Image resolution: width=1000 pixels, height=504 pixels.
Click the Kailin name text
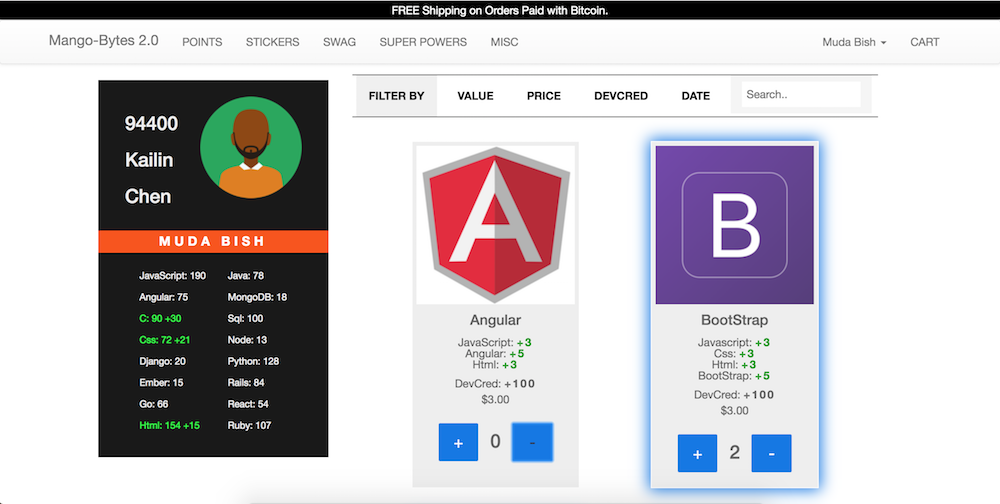click(149, 159)
